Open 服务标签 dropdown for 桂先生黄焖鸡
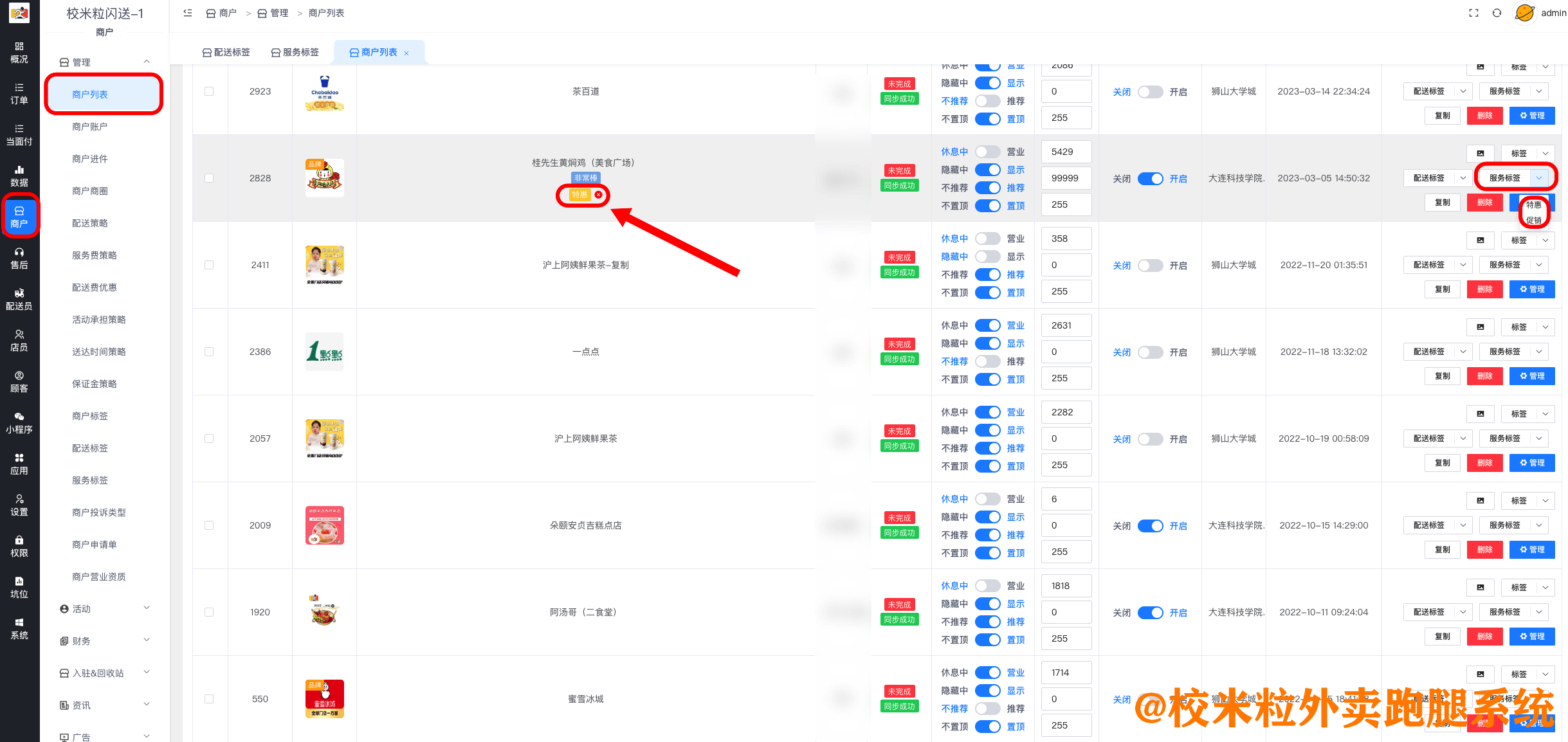 tap(1513, 177)
